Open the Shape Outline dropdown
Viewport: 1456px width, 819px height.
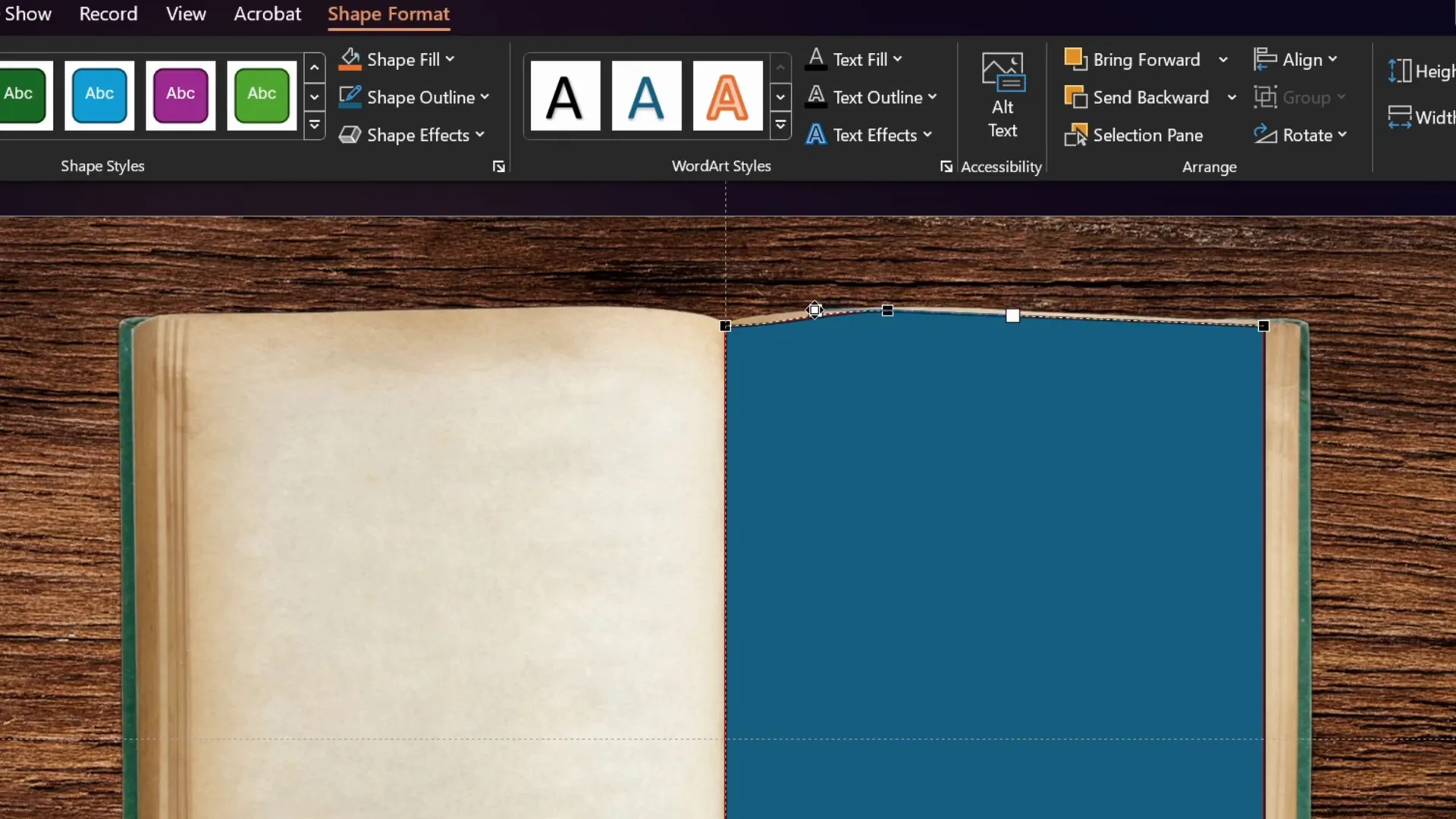tap(414, 97)
